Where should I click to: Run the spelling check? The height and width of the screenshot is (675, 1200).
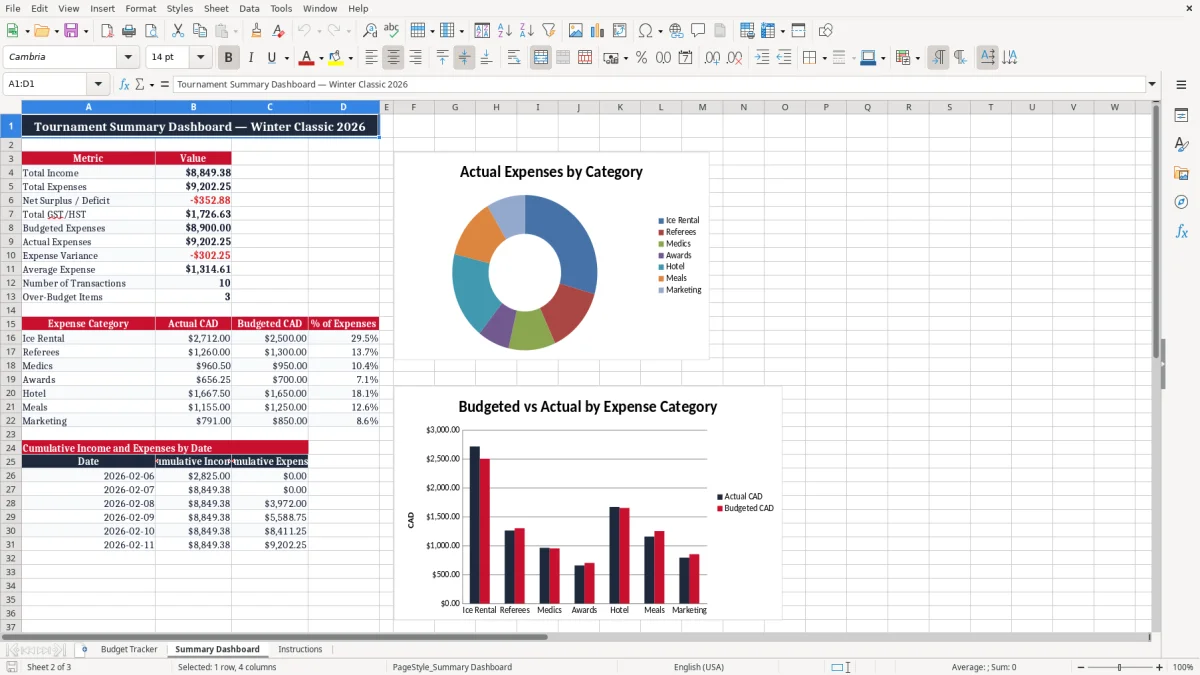point(392,31)
